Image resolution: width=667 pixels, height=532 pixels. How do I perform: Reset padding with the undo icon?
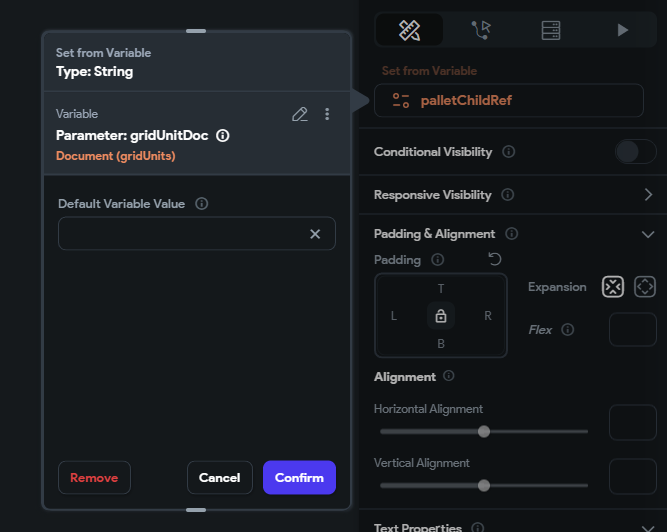click(495, 259)
